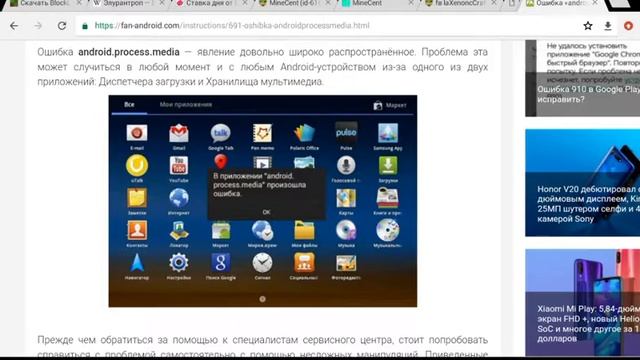Click the clock Сигнал icon in the image
This screenshot has height=360, width=640.
click(262, 263)
